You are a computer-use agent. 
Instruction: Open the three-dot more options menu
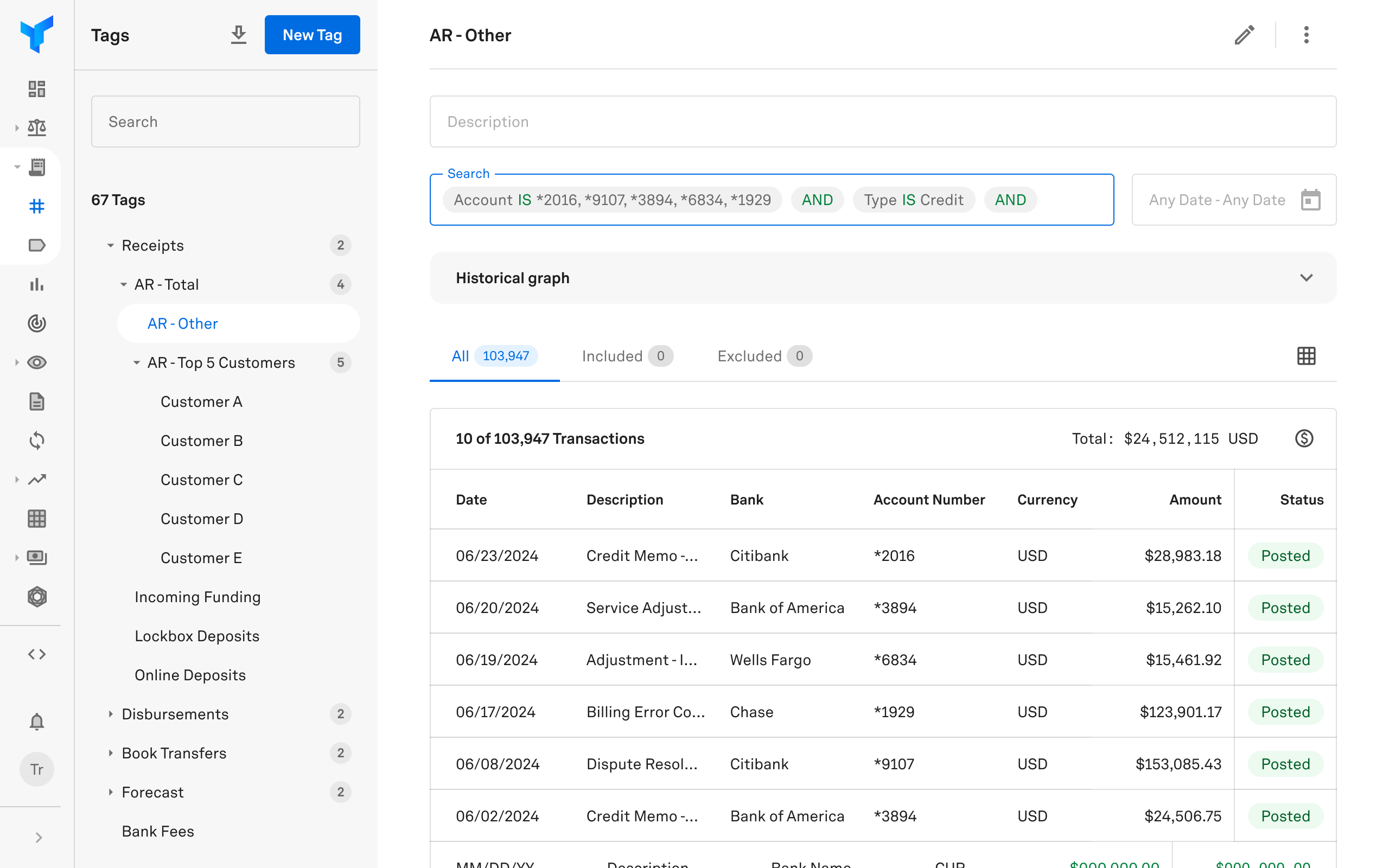coord(1307,35)
